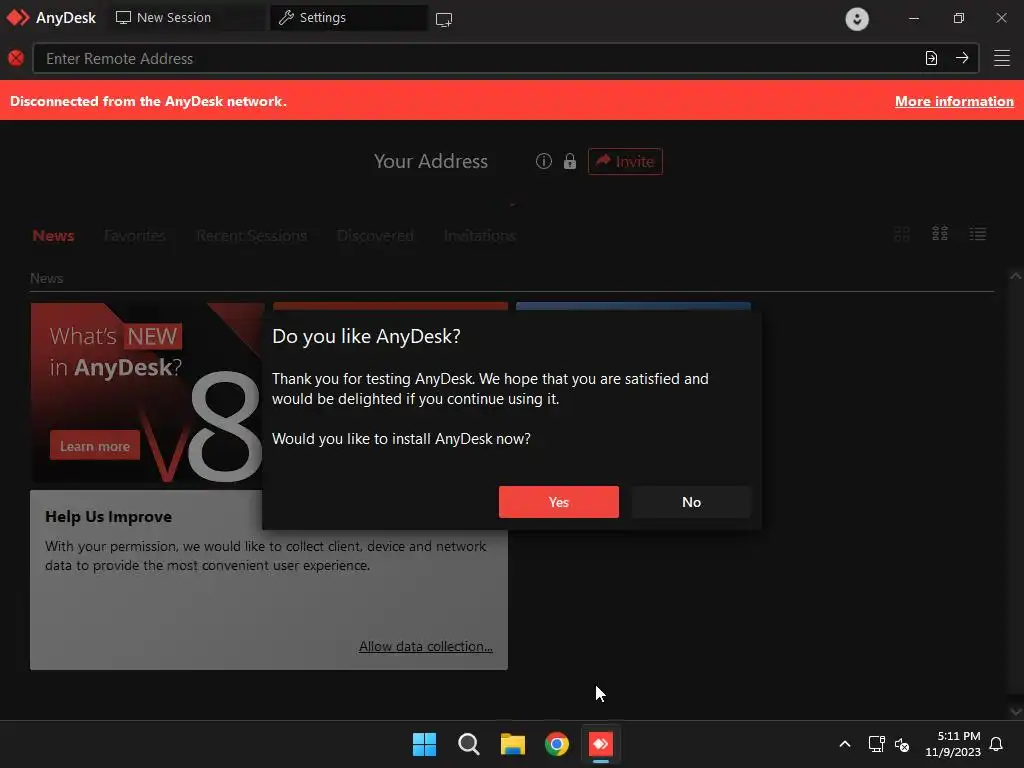The image size is (1024, 768).
Task: Select the News tab
Action: point(54,236)
